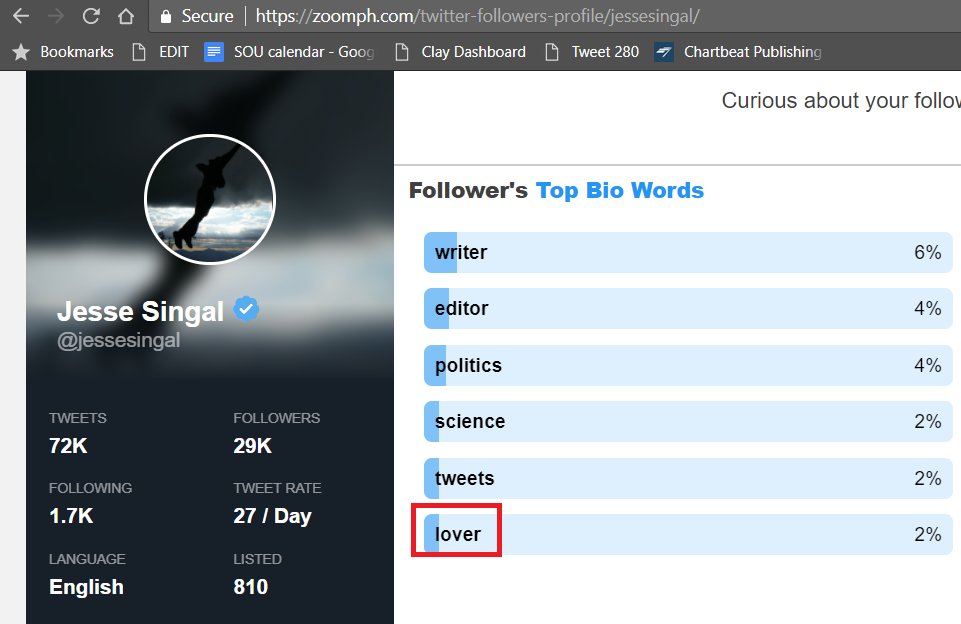961x624 pixels.
Task: Click the blue verified badge
Action: [246, 308]
